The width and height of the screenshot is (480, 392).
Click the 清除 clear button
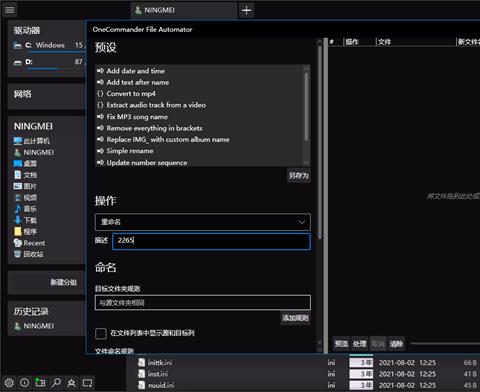[x=396, y=343]
